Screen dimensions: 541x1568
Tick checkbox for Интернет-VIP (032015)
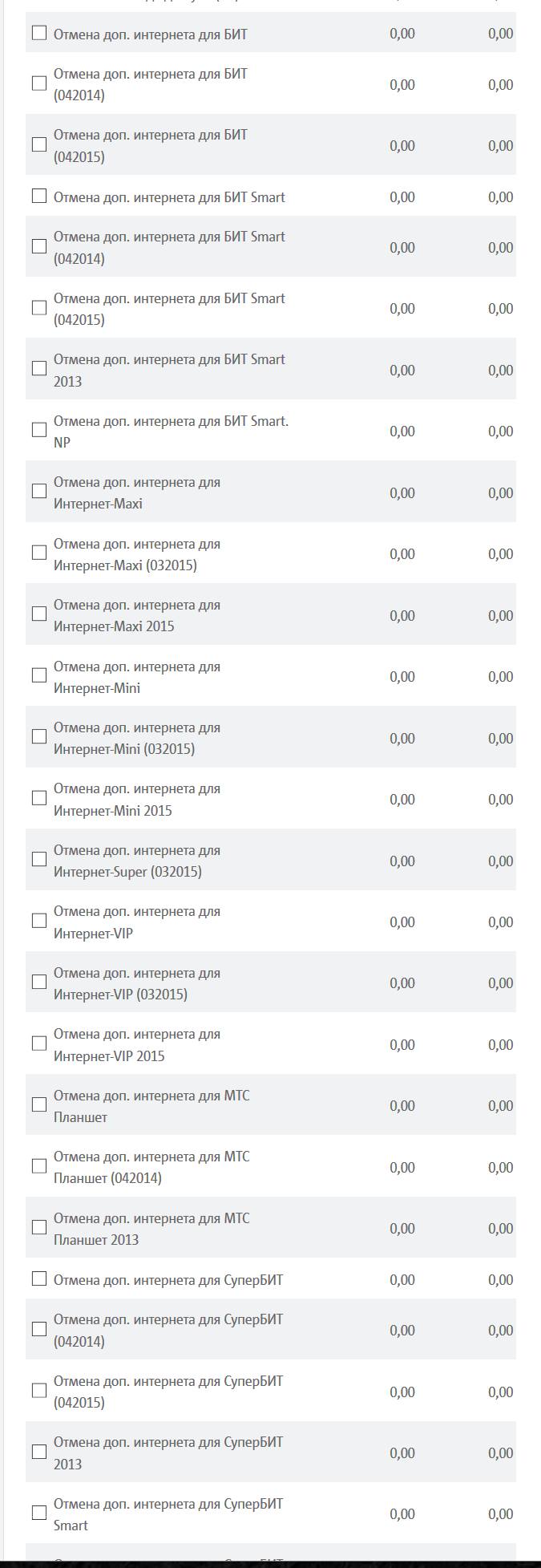39,983
